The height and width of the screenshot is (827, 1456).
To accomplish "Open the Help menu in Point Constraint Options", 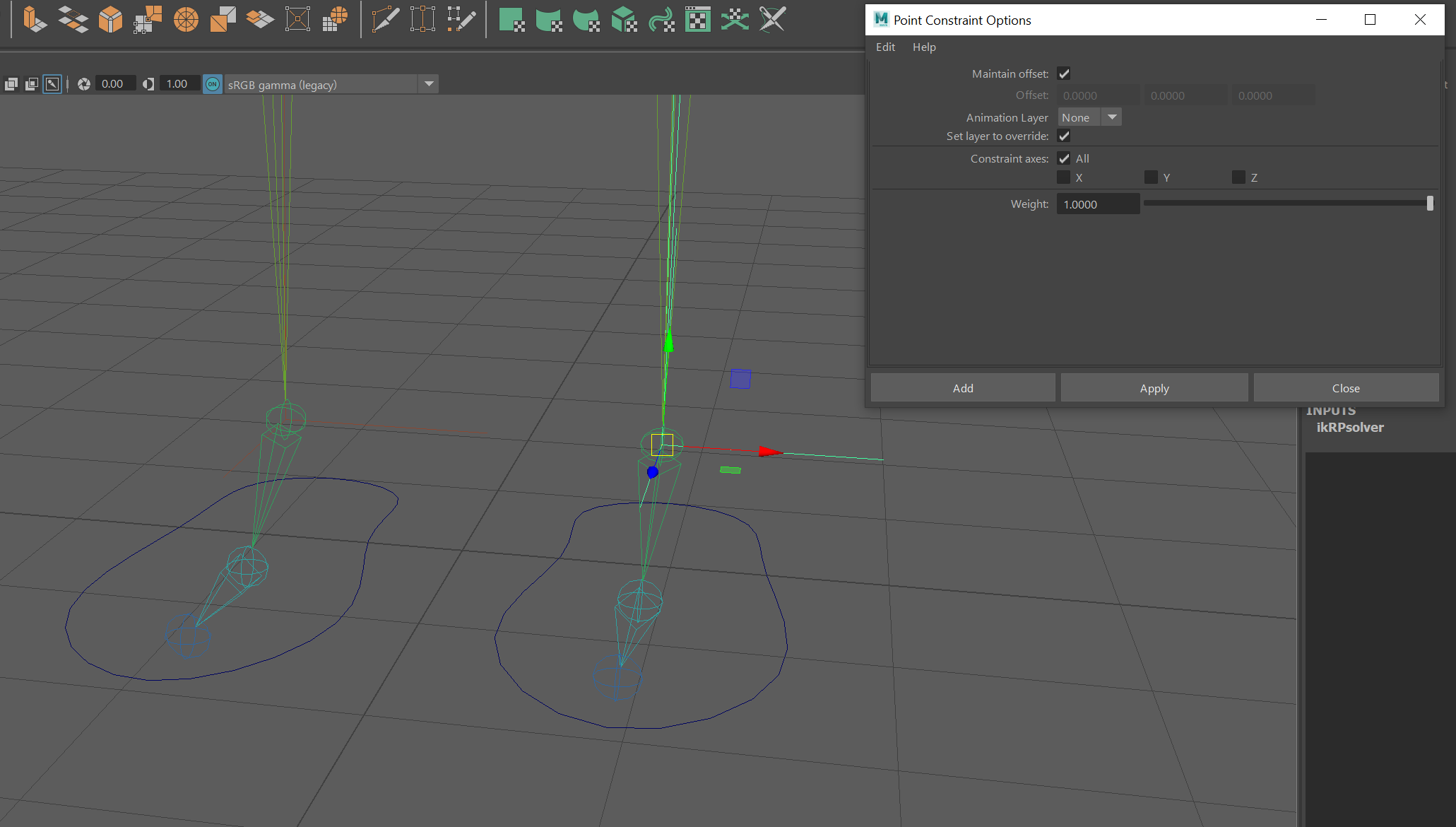I will click(924, 47).
